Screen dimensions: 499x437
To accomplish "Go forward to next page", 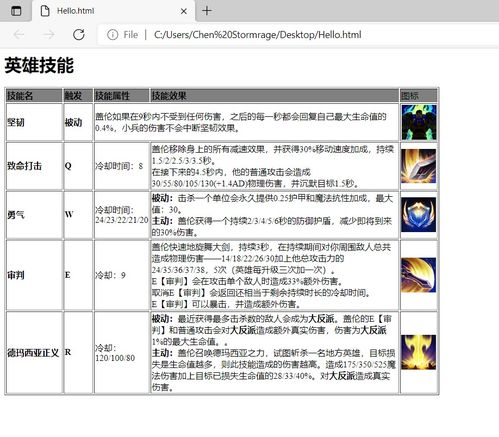I will (x=49, y=34).
